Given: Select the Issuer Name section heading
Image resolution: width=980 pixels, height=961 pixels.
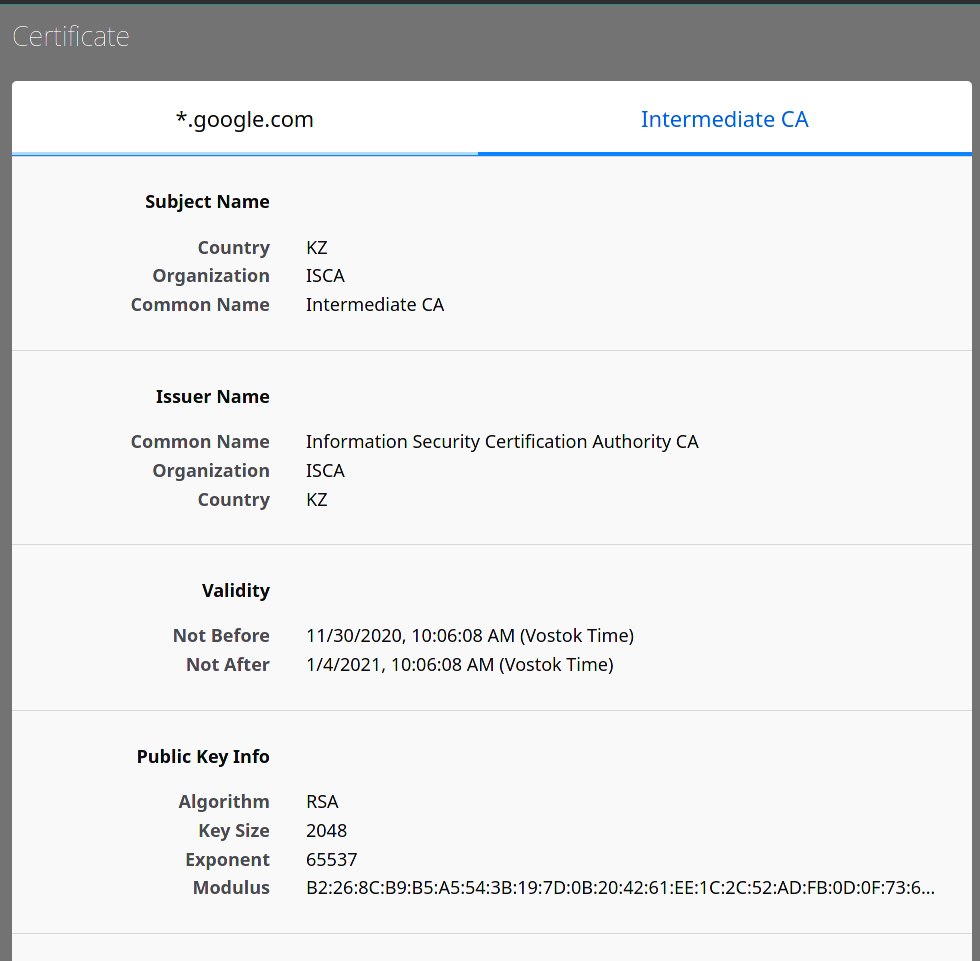Looking at the screenshot, I should point(212,397).
